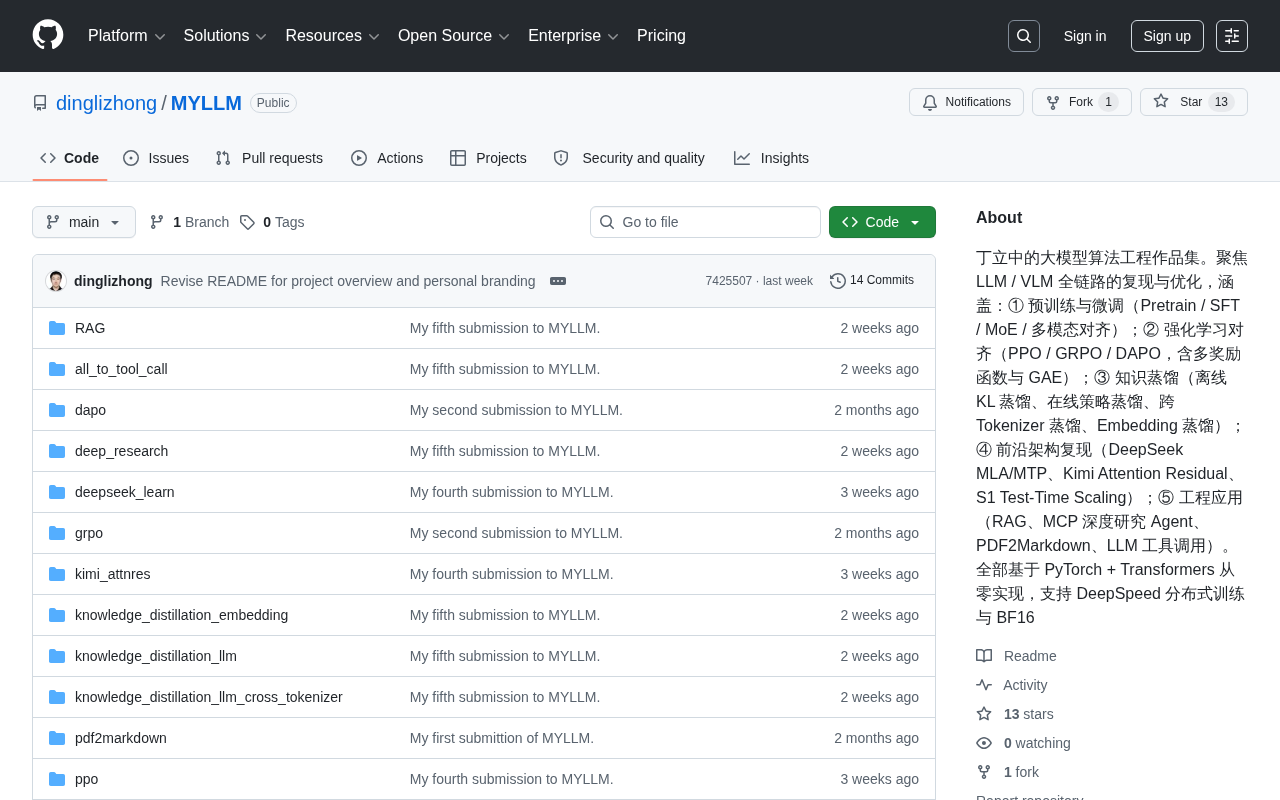Open the RAG folder icon
The width and height of the screenshot is (1280, 800).
point(57,328)
